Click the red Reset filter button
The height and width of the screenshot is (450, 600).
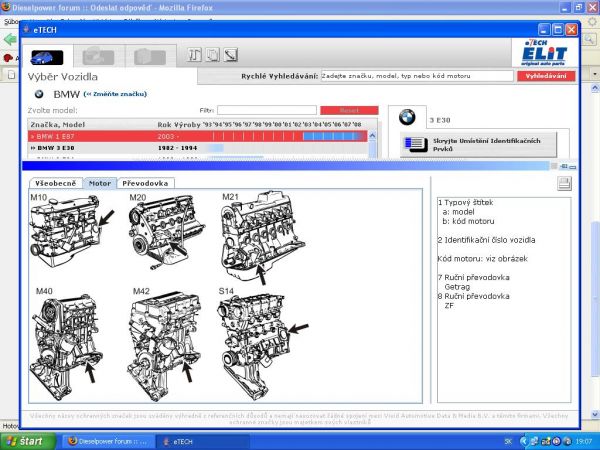(349, 110)
